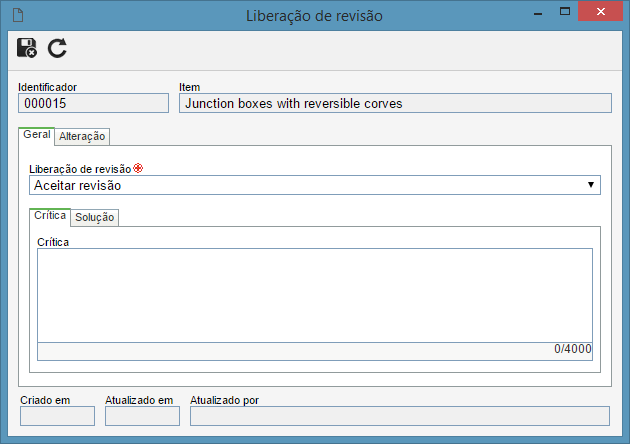Click the Item field with Junction boxes text
The height and width of the screenshot is (444, 630).
(395, 103)
